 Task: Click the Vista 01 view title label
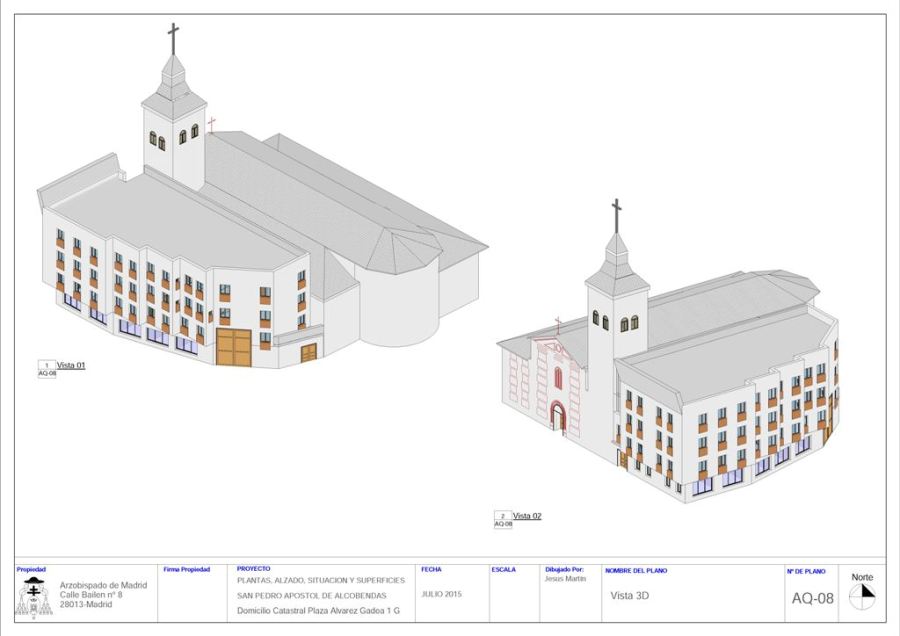pos(71,365)
